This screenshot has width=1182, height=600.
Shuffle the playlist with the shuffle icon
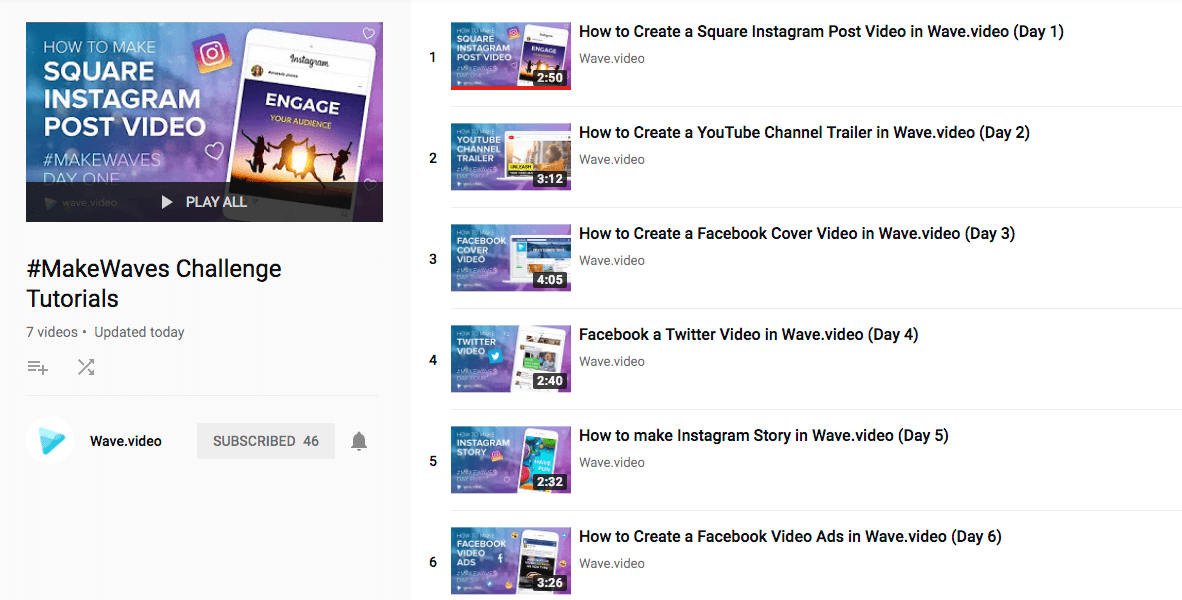click(x=86, y=367)
